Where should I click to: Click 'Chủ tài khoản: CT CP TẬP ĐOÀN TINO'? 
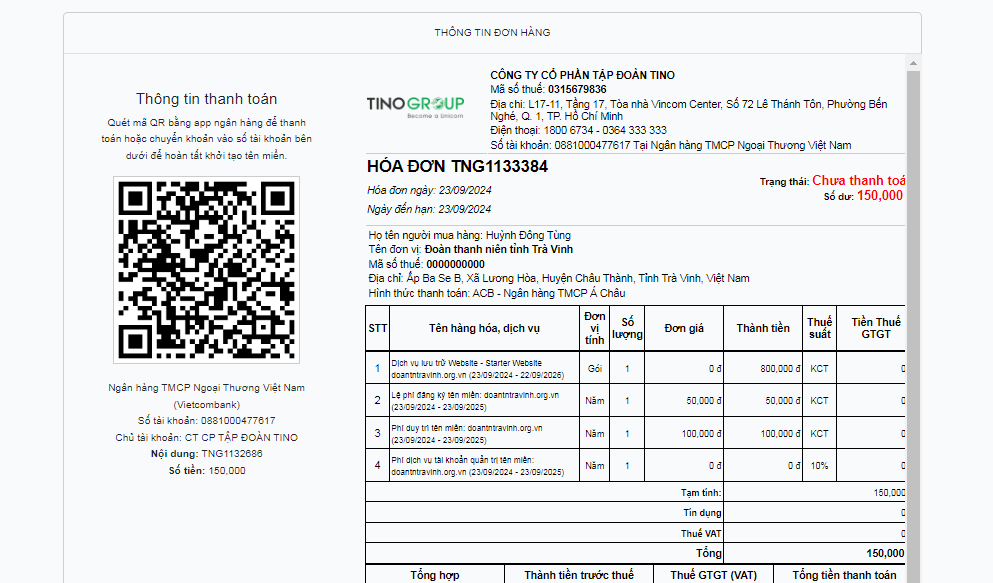[x=206, y=437]
